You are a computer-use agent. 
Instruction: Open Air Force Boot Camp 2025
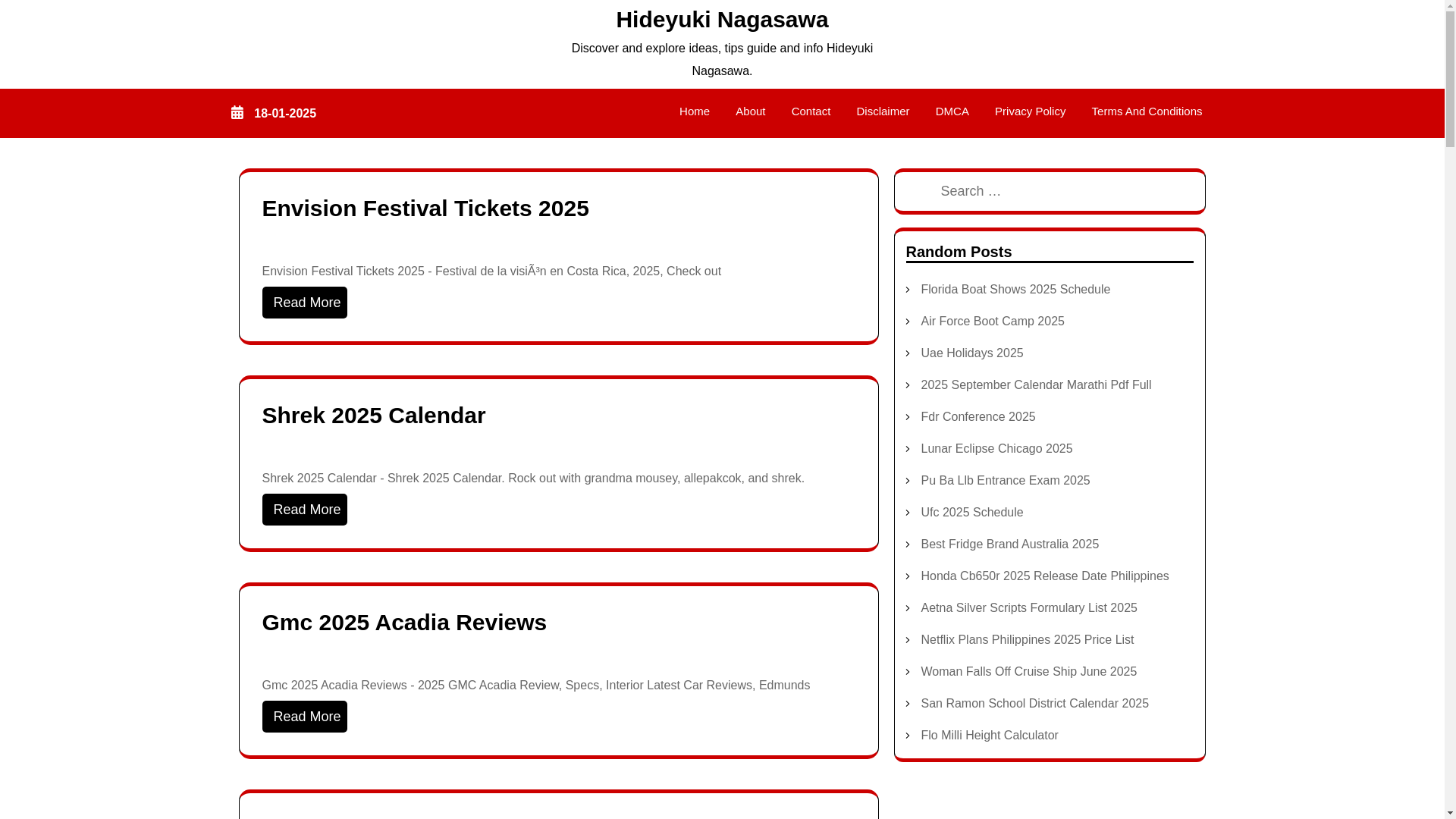(992, 322)
